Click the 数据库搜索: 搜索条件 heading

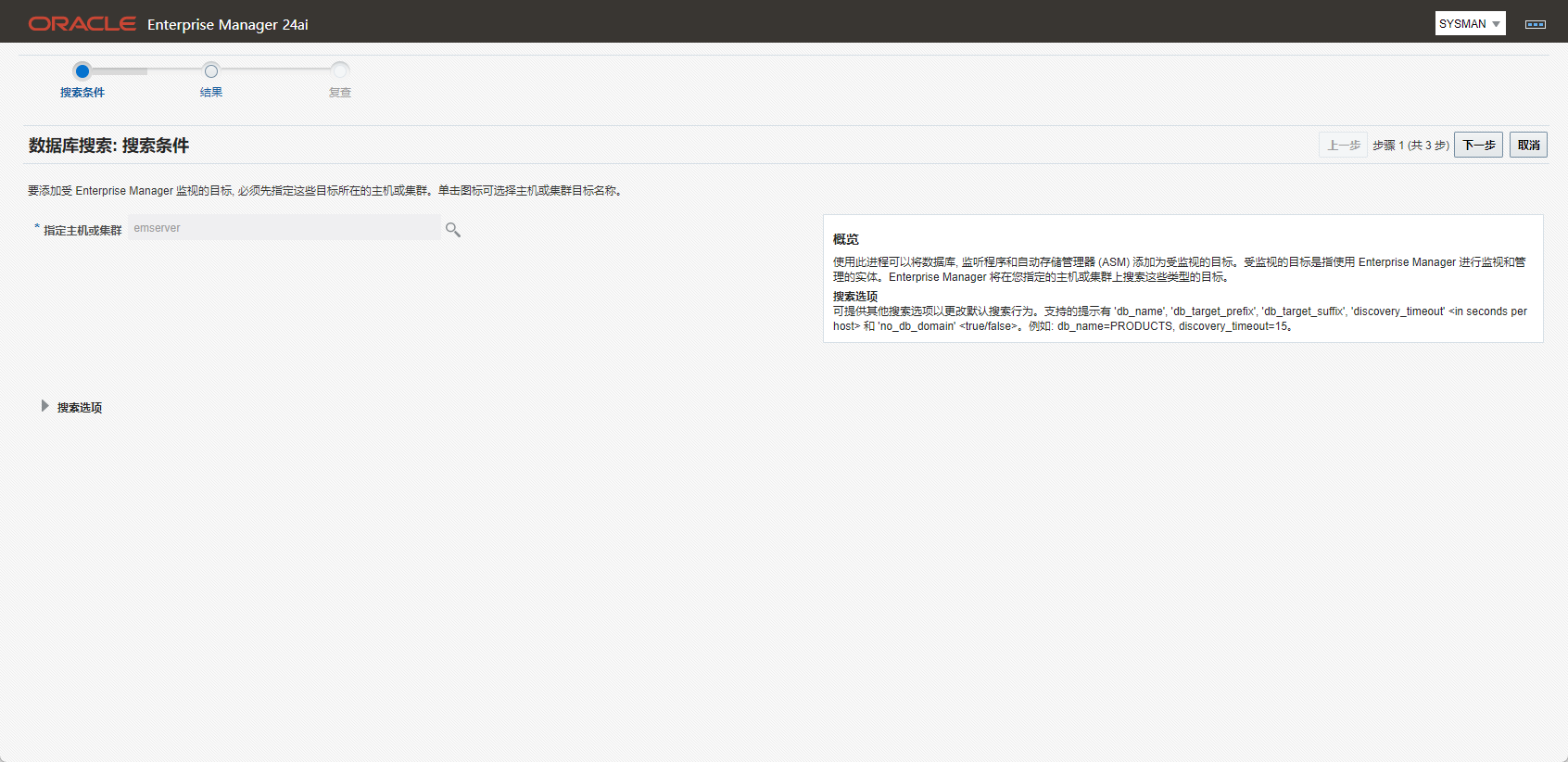(108, 146)
